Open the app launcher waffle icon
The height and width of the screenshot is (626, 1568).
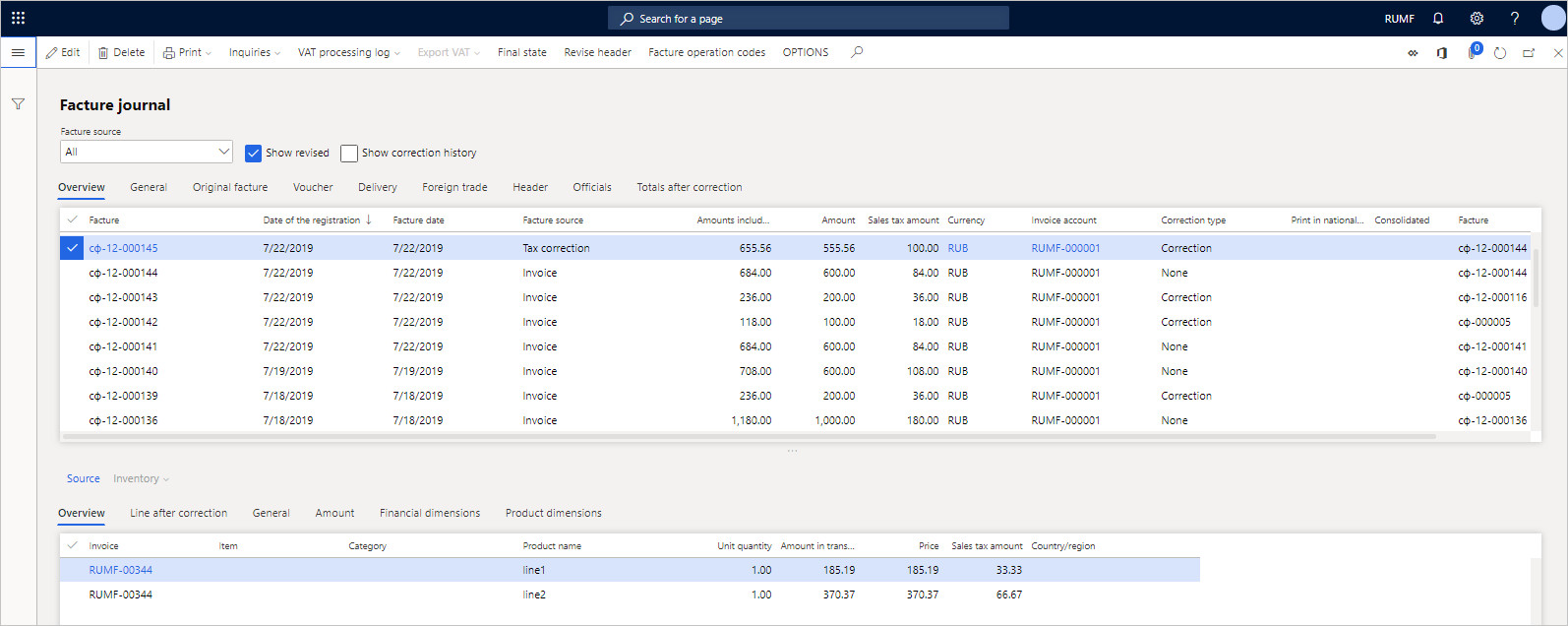(x=18, y=18)
